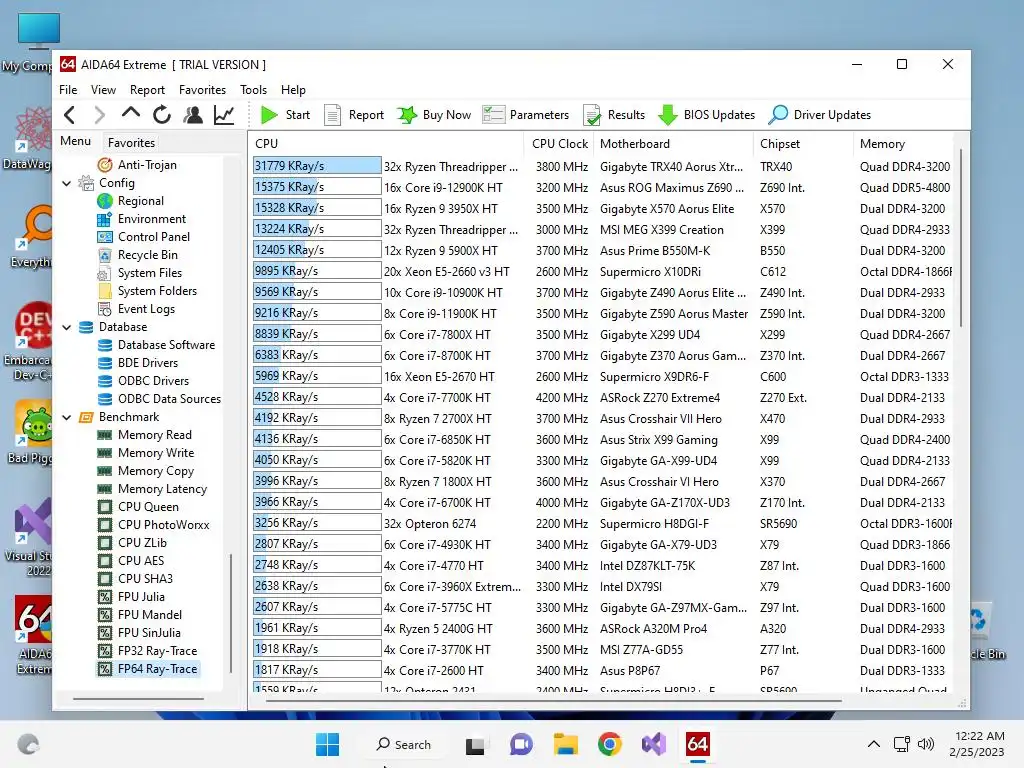This screenshot has height=768, width=1024.
Task: Open the View menu
Action: [103, 89]
